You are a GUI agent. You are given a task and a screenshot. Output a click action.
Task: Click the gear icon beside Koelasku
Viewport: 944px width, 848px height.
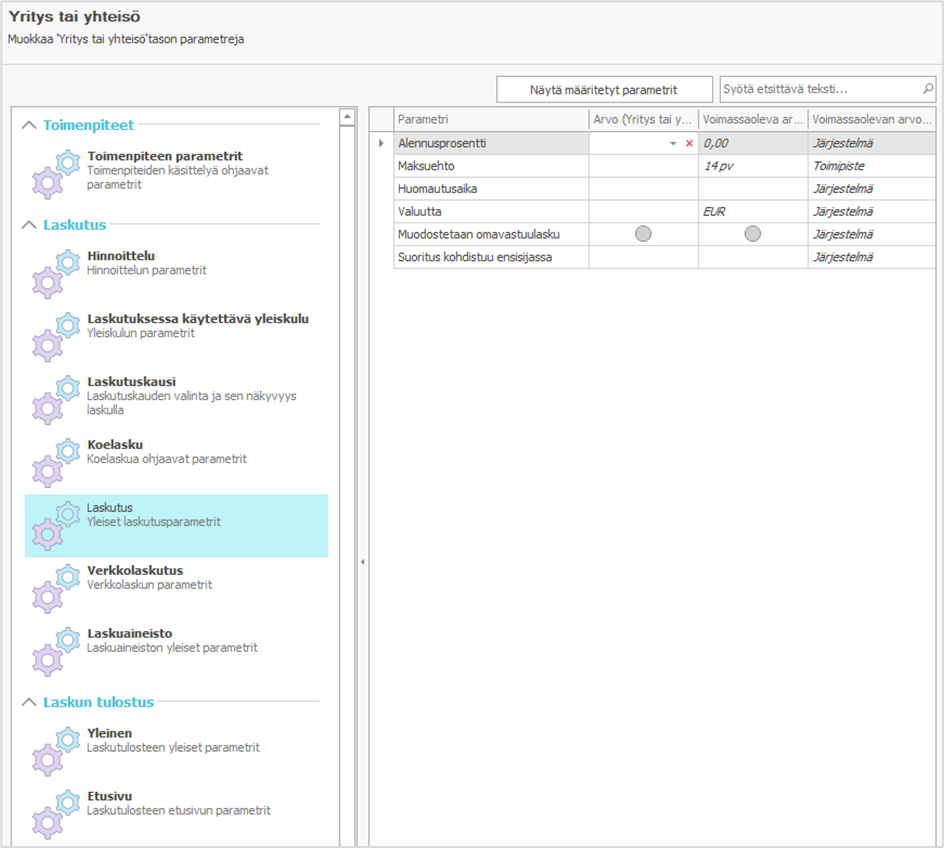[x=55, y=461]
